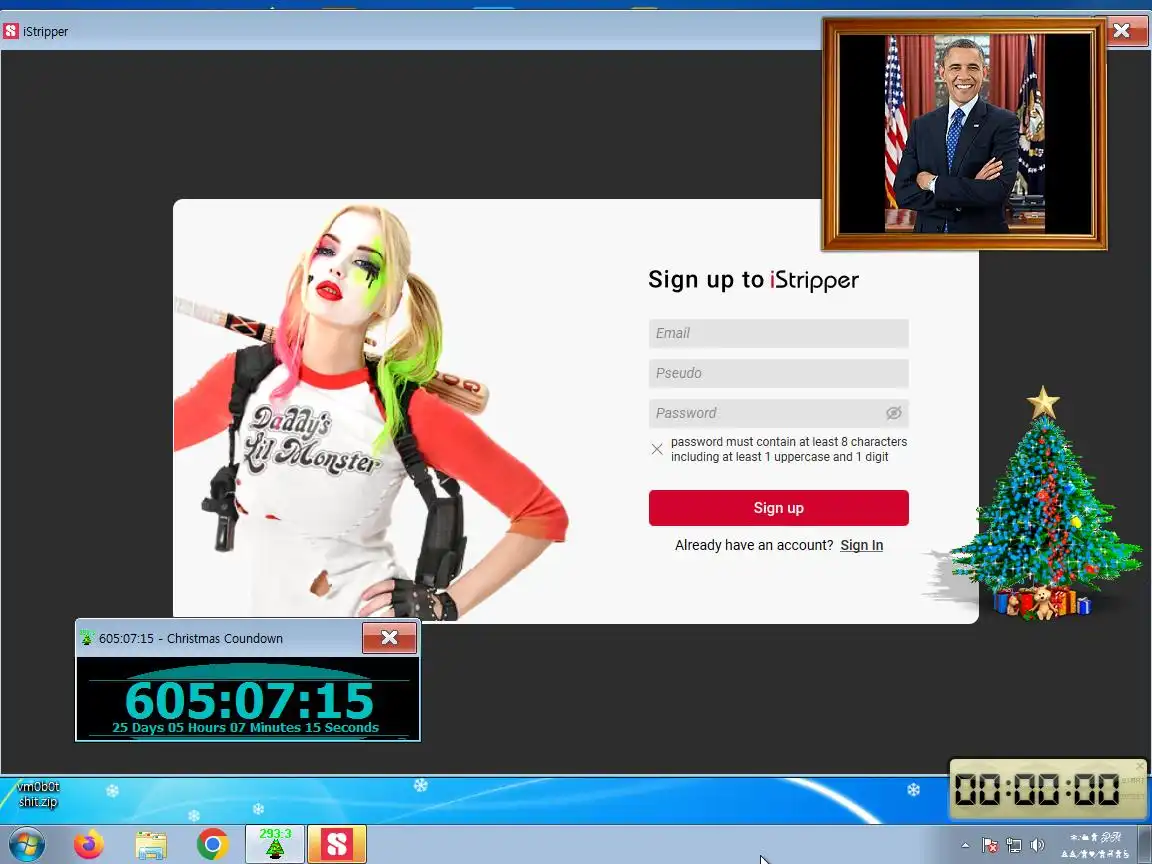This screenshot has width=1152, height=864.
Task: Click the password must contain requirement text
Action: (x=788, y=449)
